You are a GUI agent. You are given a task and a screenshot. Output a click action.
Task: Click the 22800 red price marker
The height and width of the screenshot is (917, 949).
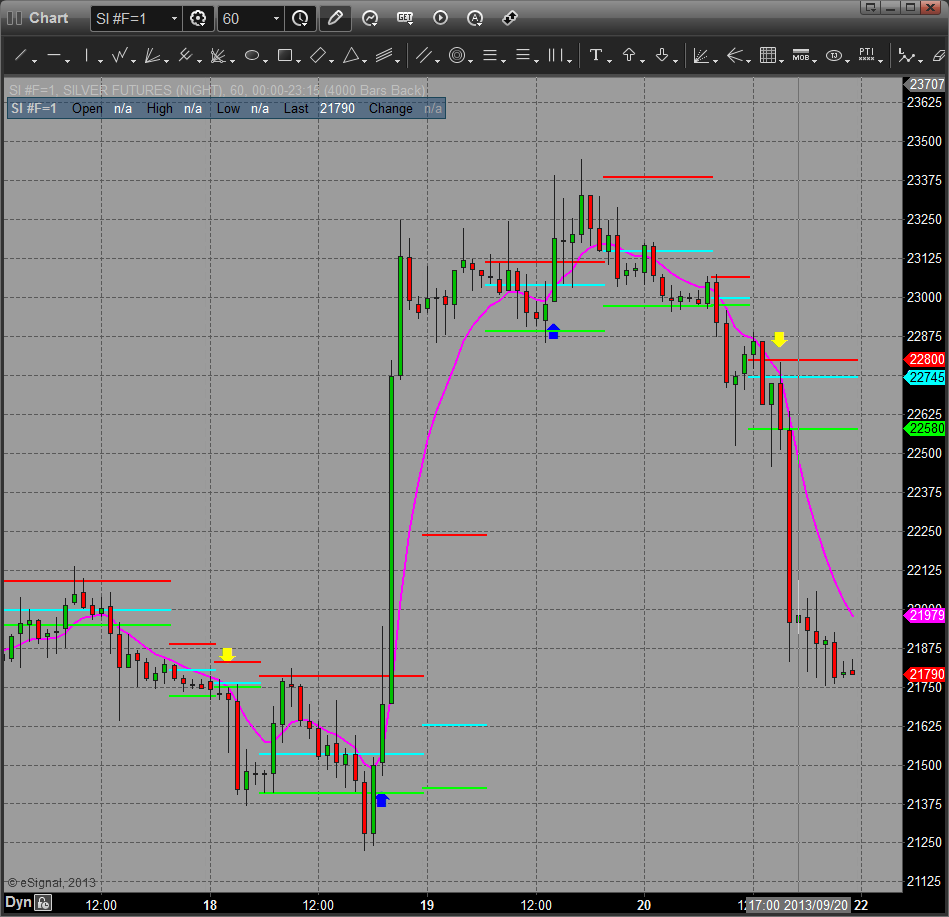coord(925,360)
